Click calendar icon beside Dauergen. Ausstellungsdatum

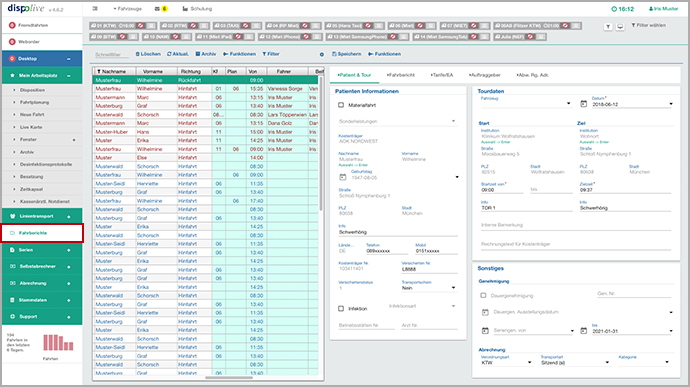[485, 312]
